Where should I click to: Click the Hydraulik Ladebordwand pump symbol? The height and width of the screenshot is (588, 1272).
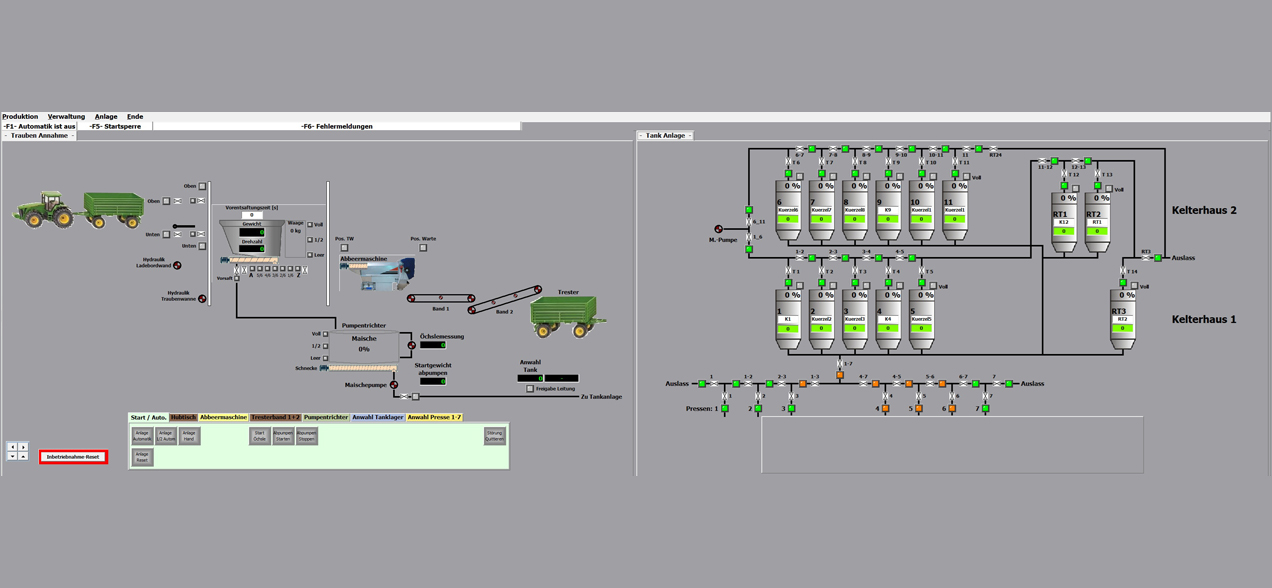(x=177, y=265)
